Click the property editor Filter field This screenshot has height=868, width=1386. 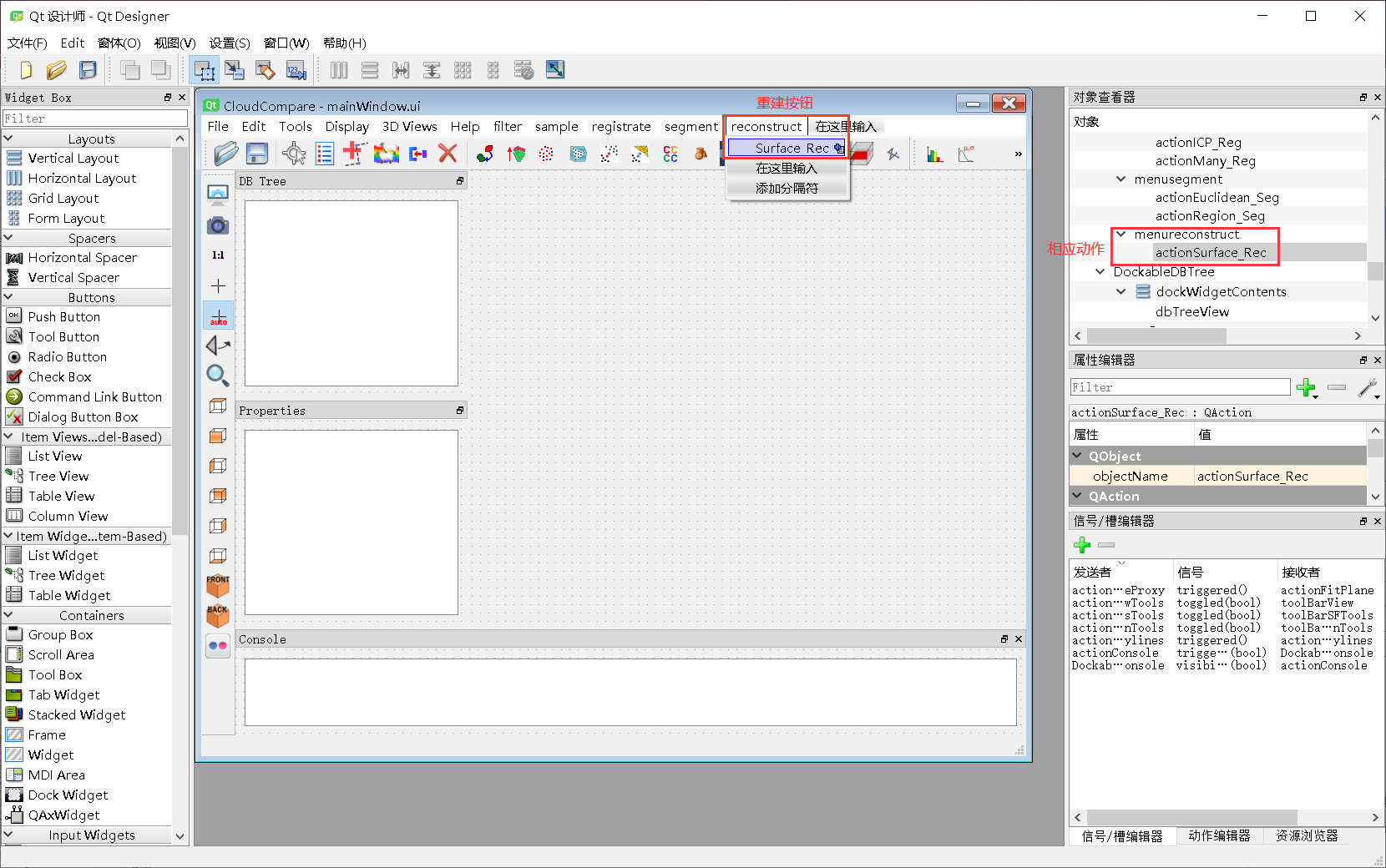coord(1180,387)
